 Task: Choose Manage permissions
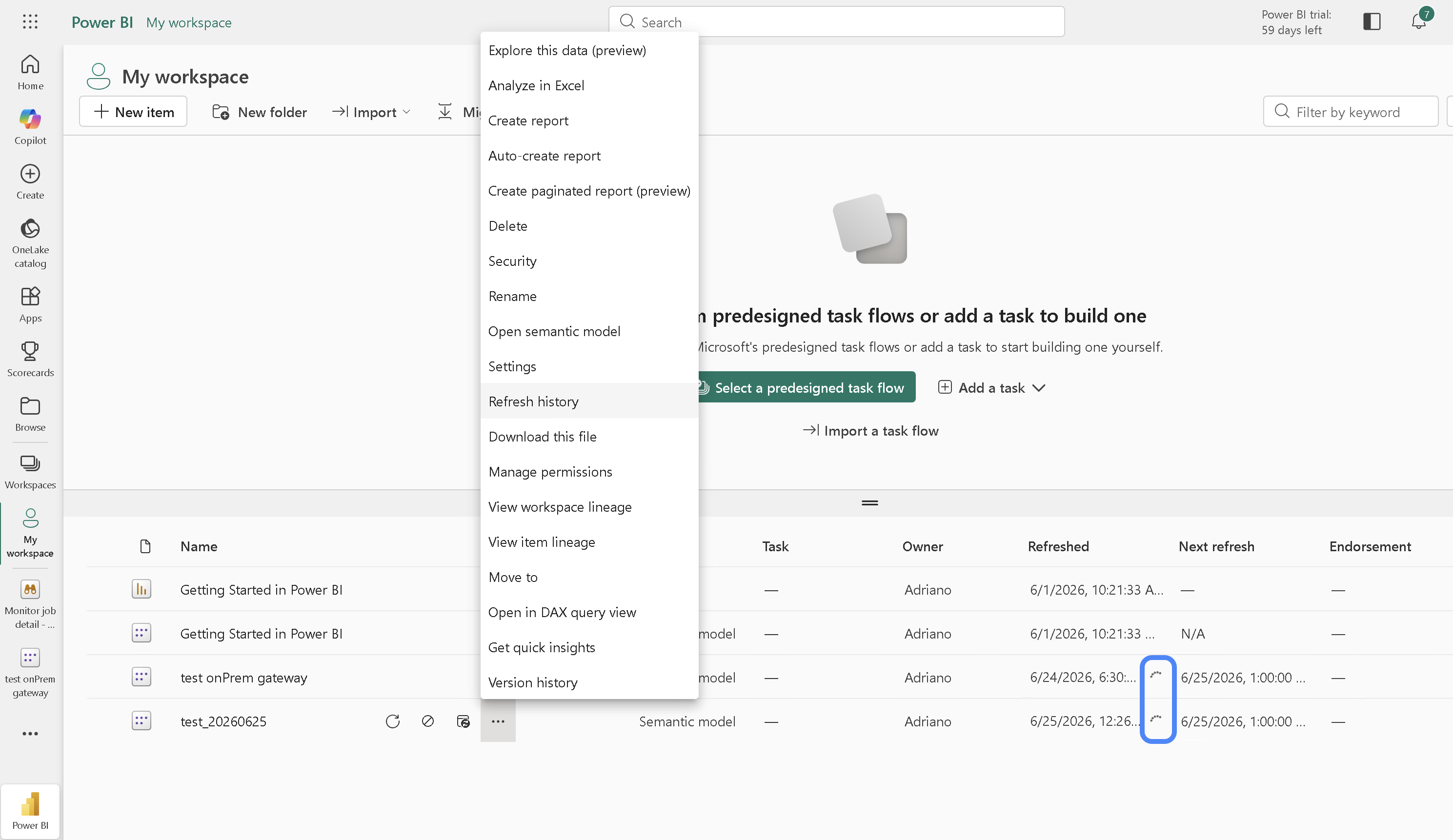(589, 472)
